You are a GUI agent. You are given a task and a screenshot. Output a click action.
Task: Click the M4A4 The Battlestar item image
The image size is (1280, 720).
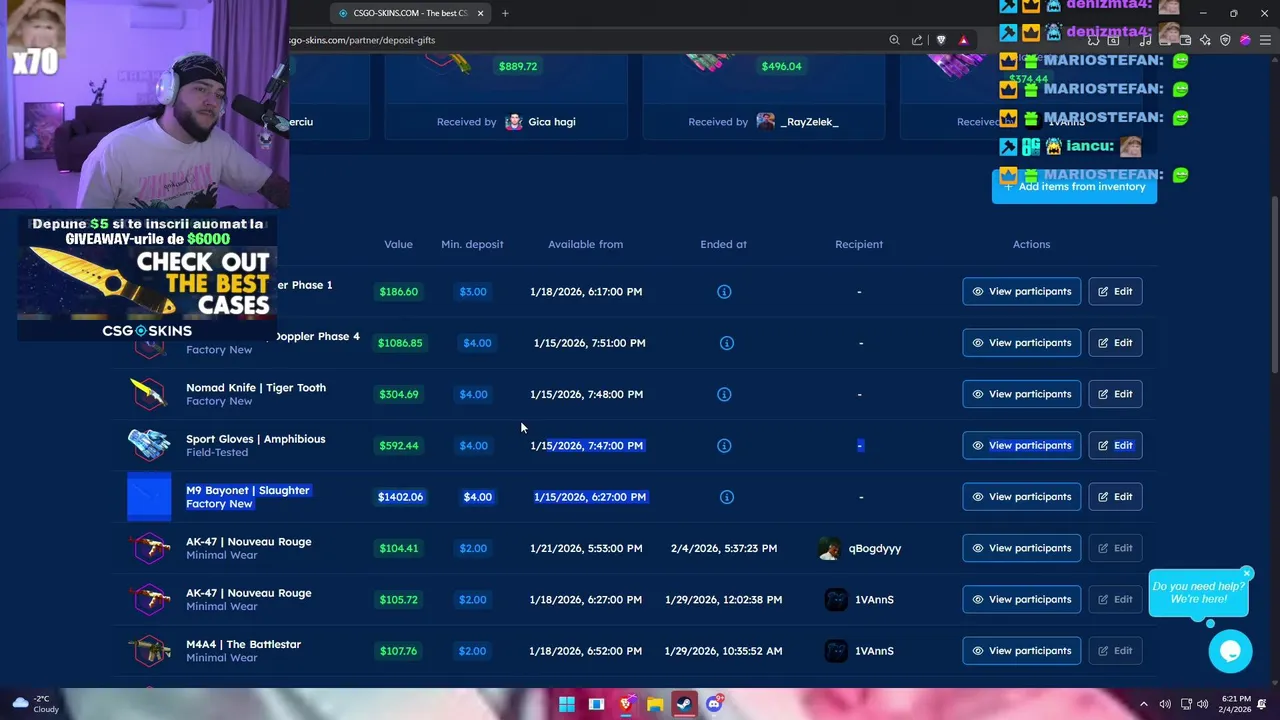[149, 651]
